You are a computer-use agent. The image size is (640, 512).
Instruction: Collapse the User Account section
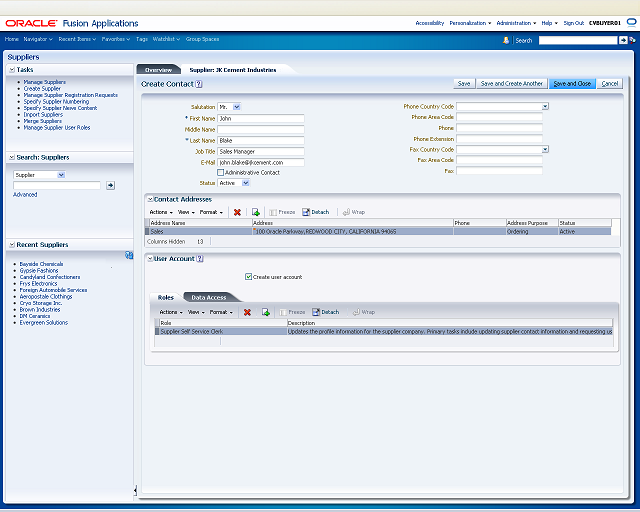150,259
